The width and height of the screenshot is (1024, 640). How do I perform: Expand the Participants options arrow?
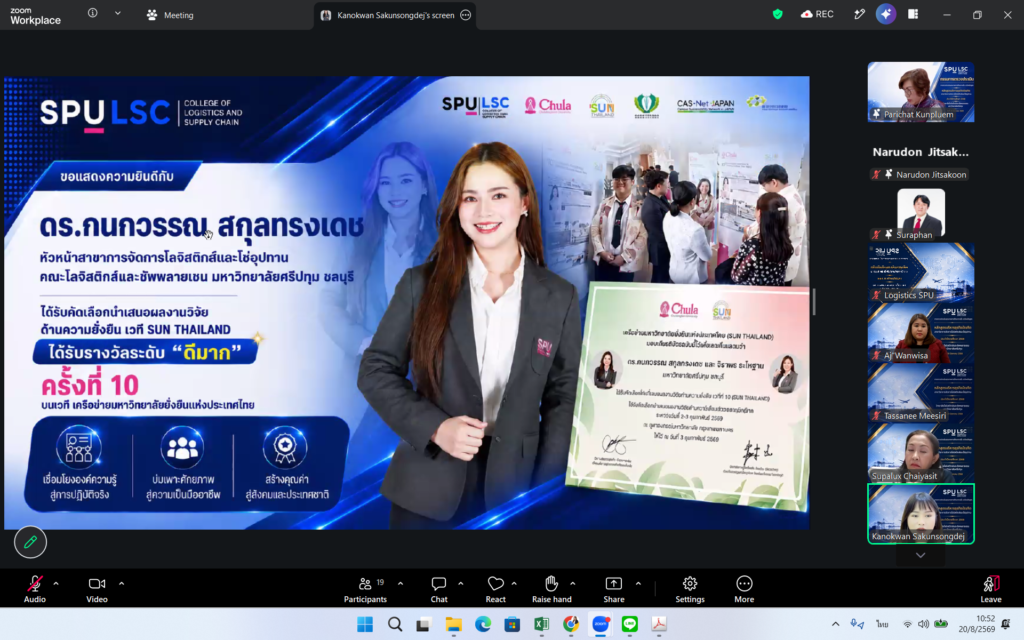[x=400, y=583]
